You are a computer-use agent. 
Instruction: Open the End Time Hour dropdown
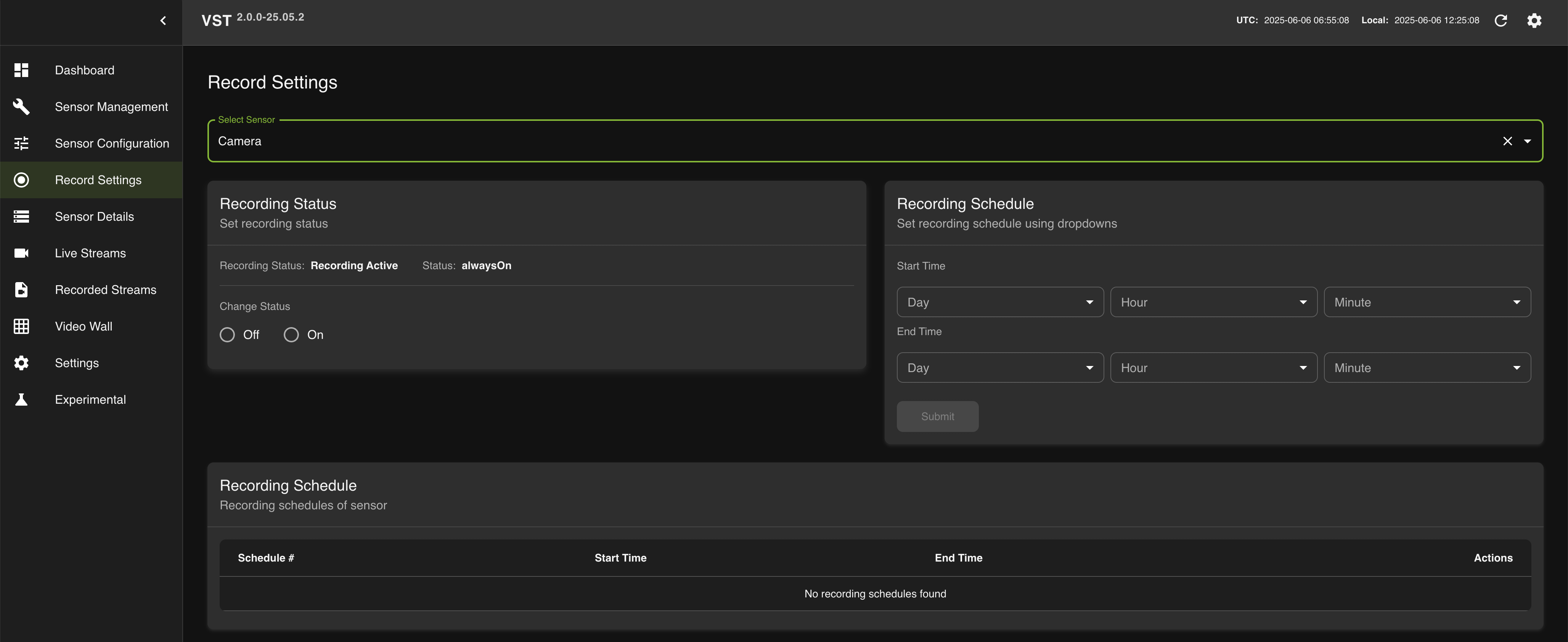[1213, 368]
